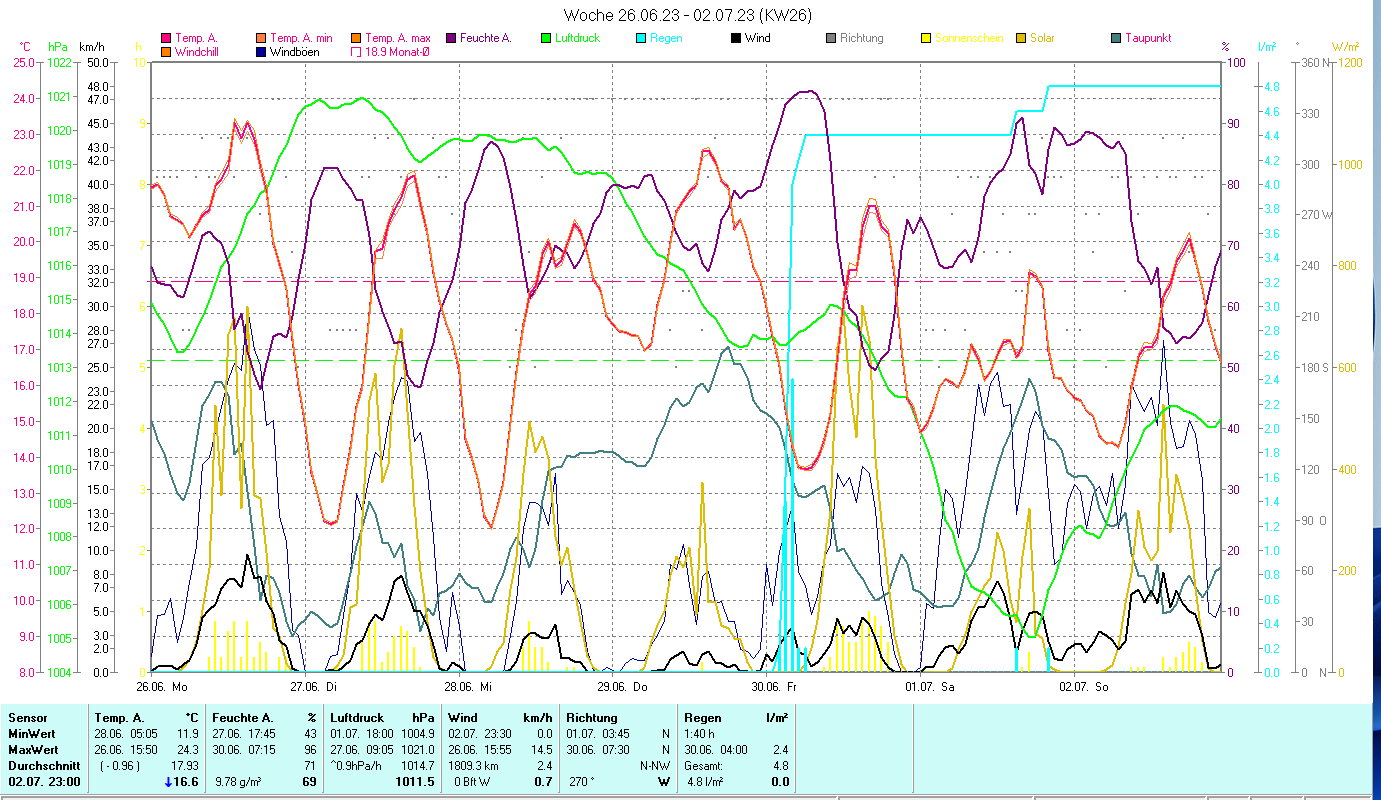1381x800 pixels.
Task: Click the '30.06. Fr' date on x-axis
Action: 774,687
